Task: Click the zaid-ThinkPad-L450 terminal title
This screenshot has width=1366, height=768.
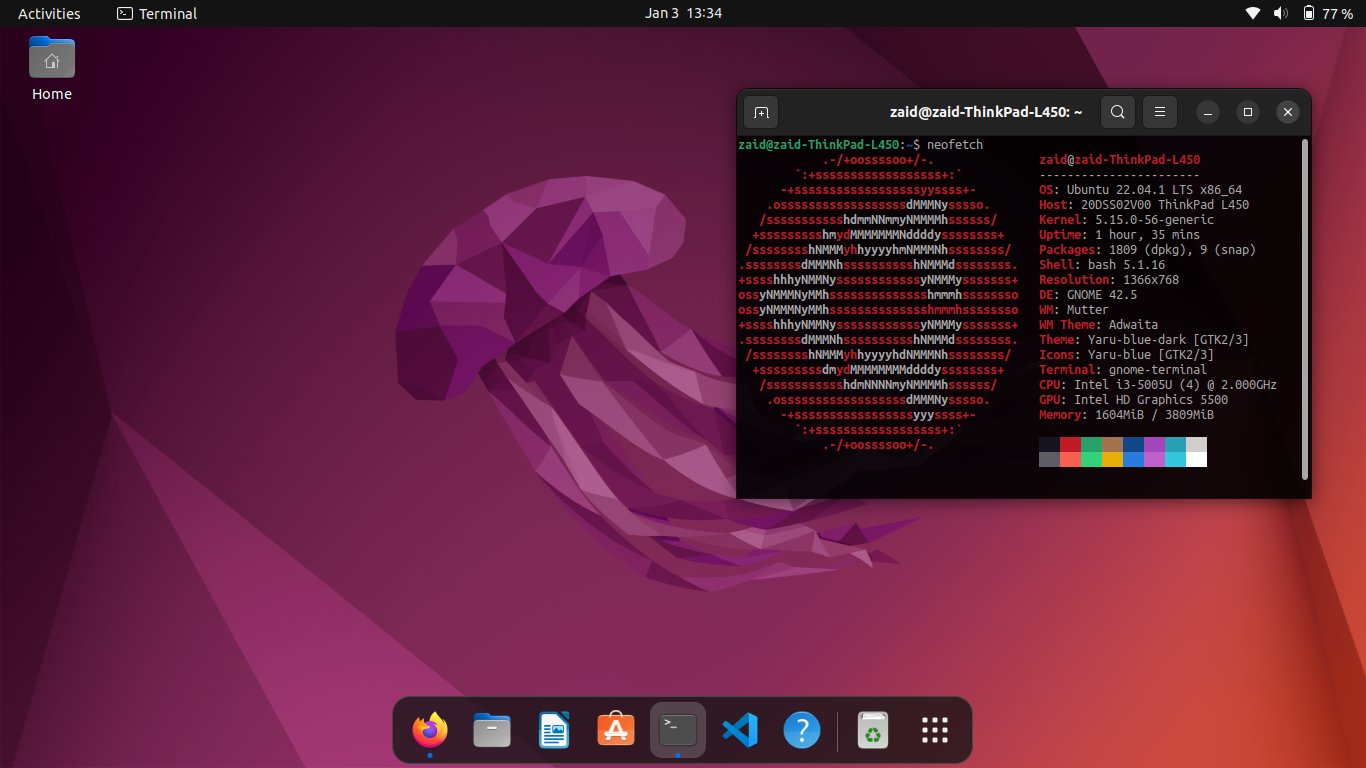Action: coord(984,112)
